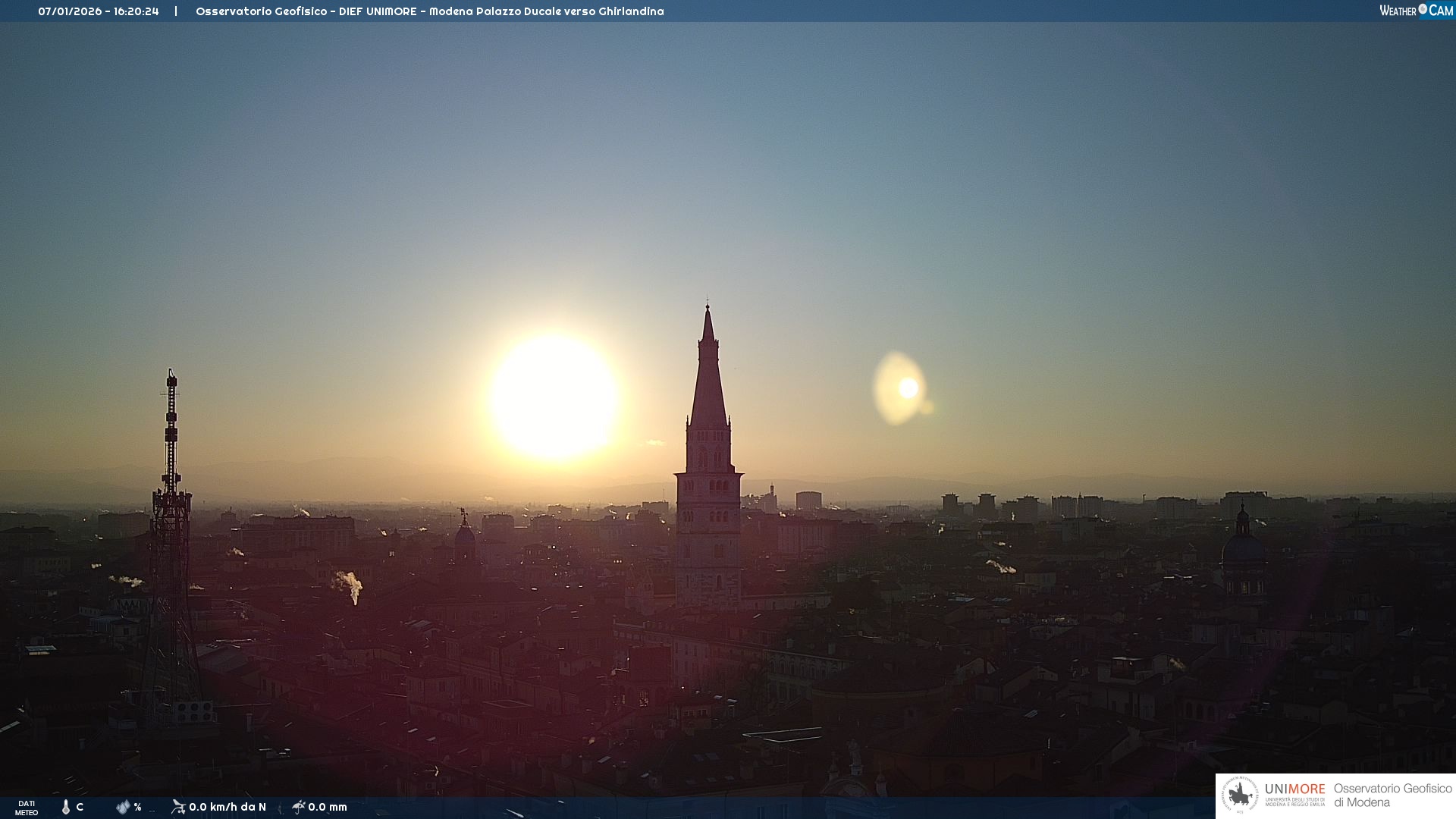Click the UNIMORE horse rider seal

tap(1240, 795)
